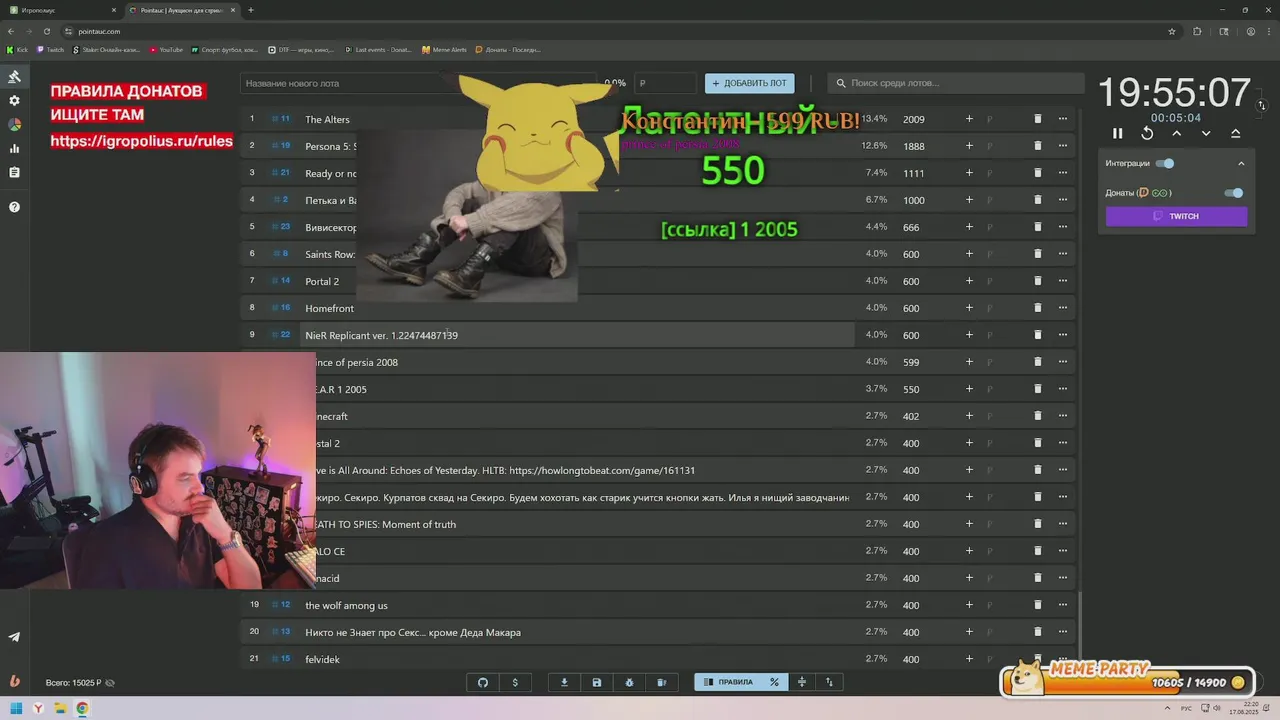This screenshot has height=720, width=1280.
Task: Click the double up-arrow timer button
Action: (1235, 133)
